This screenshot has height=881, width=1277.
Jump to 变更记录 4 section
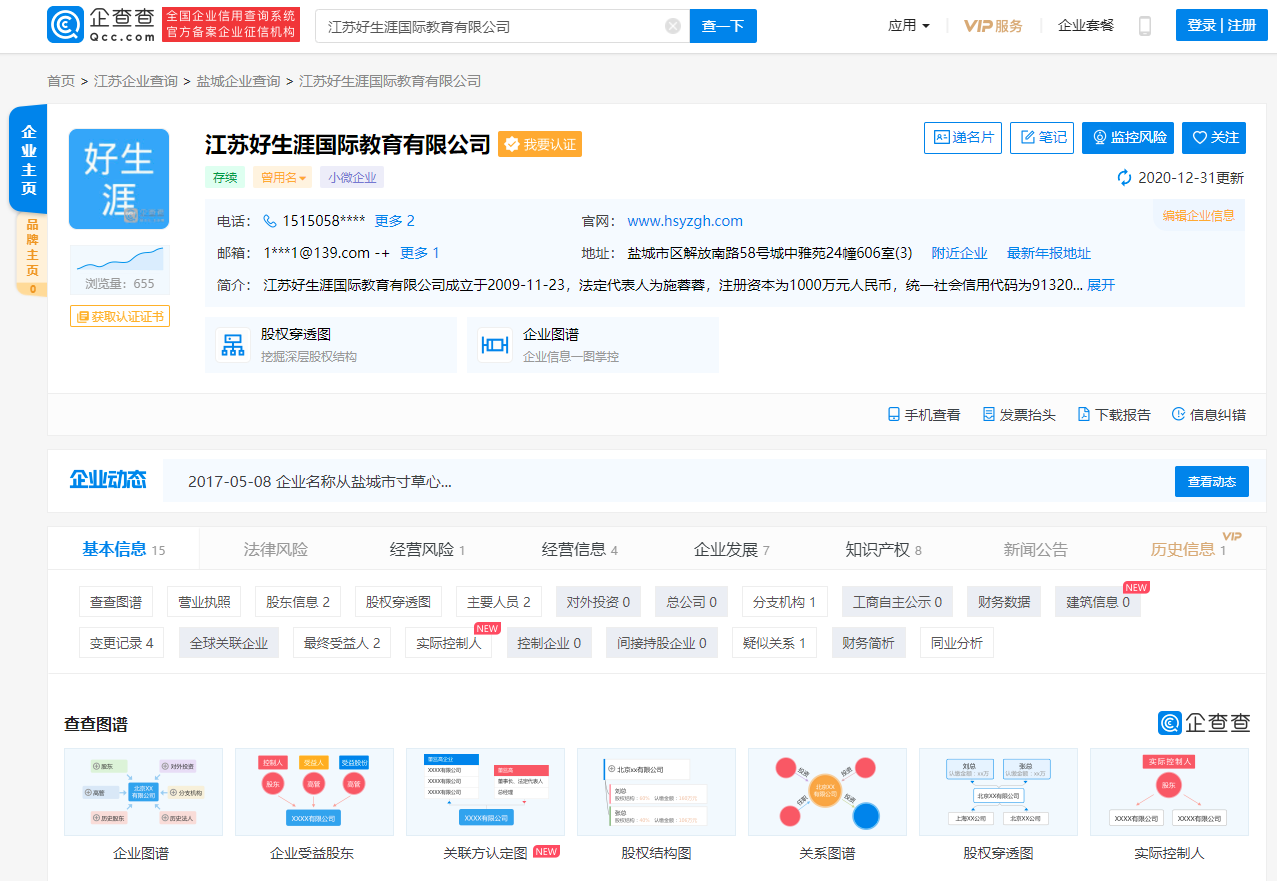tap(122, 643)
